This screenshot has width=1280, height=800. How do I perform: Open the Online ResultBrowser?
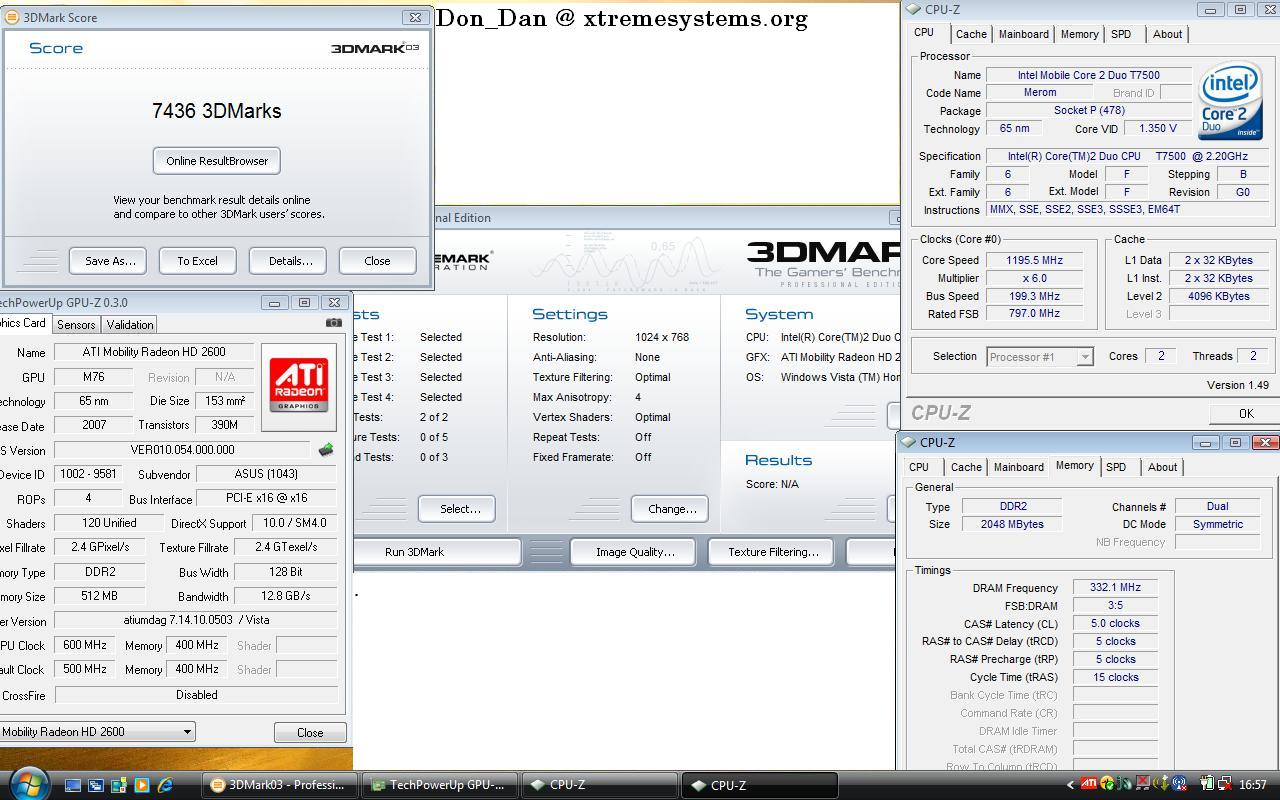click(217, 161)
